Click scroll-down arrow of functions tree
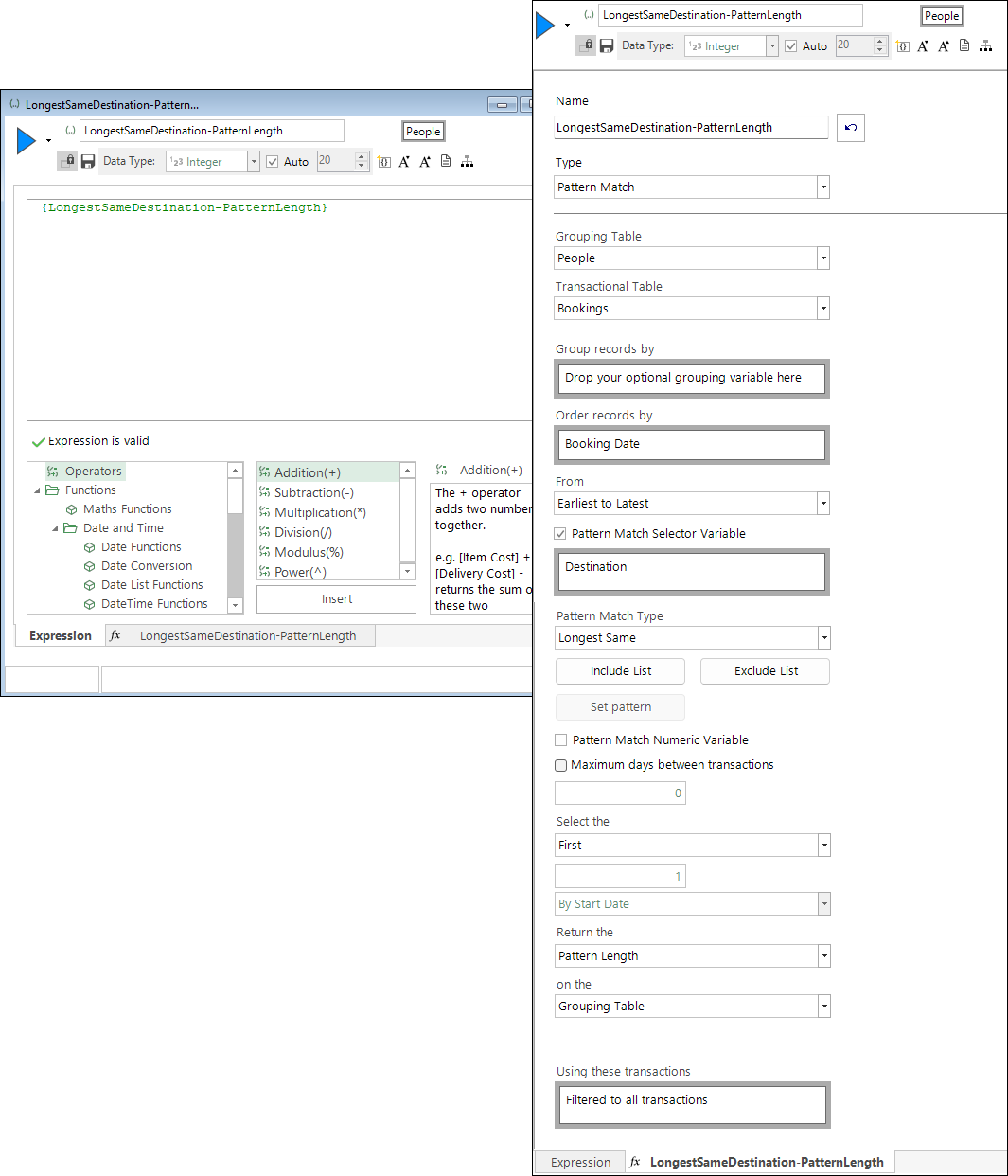 (x=236, y=605)
